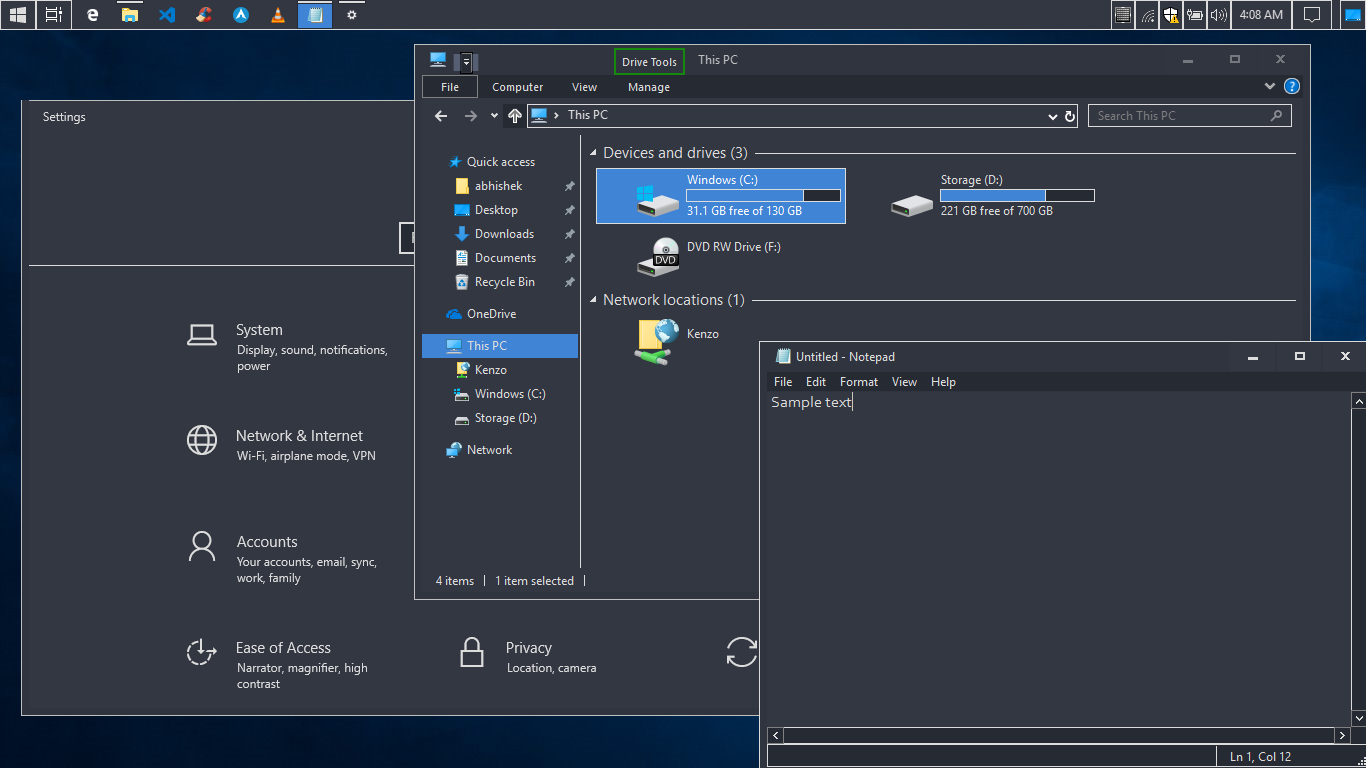1366x768 pixels.
Task: Open Network at the bottom of the sidebar
Action: point(487,449)
